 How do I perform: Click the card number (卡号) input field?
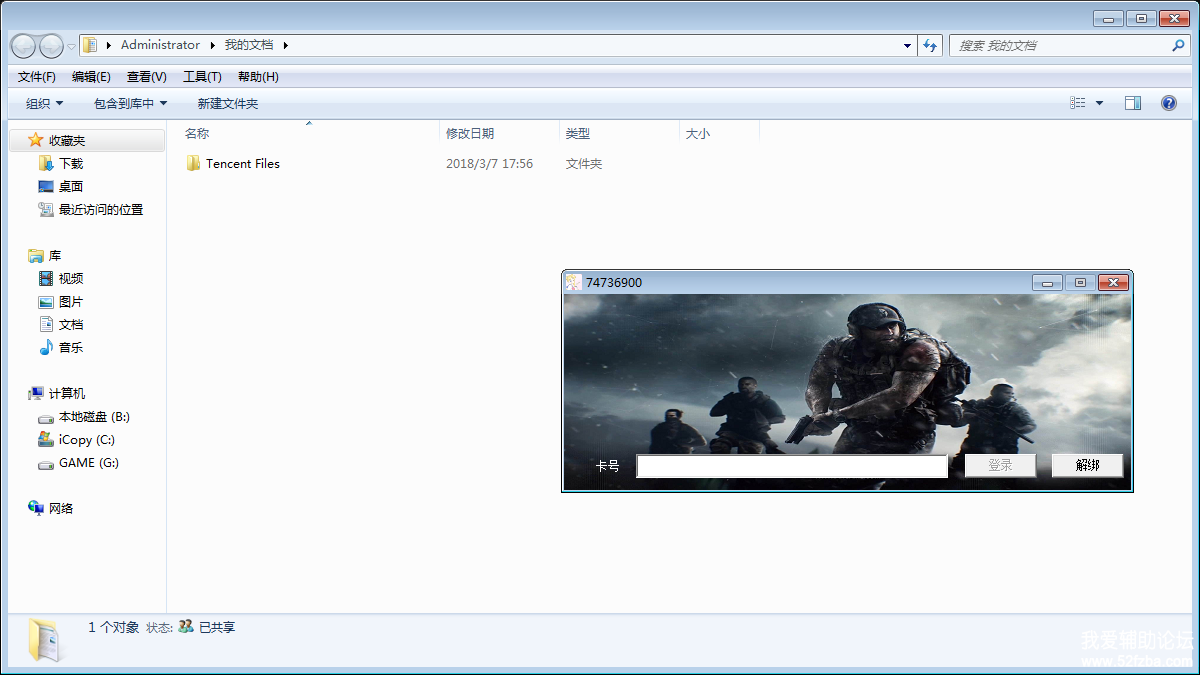point(791,466)
